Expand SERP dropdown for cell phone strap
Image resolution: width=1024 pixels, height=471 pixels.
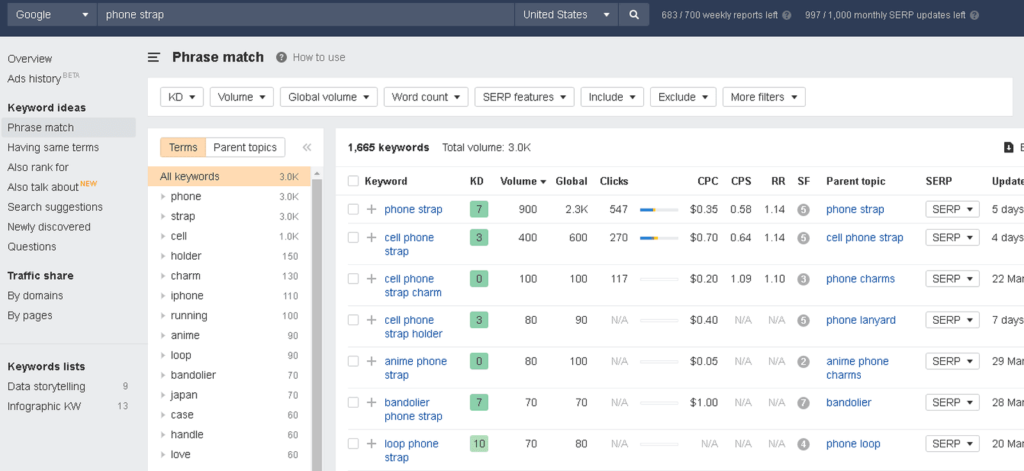(x=951, y=238)
